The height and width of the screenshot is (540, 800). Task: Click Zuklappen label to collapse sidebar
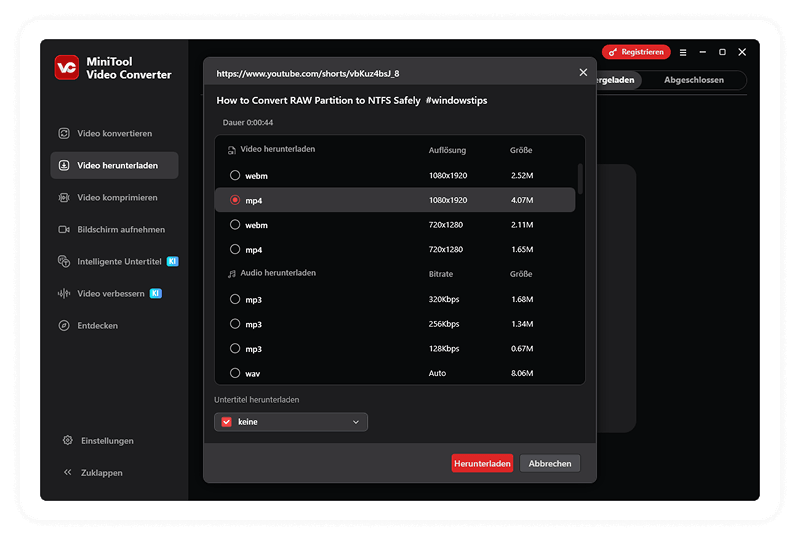pyautogui.click(x=102, y=473)
